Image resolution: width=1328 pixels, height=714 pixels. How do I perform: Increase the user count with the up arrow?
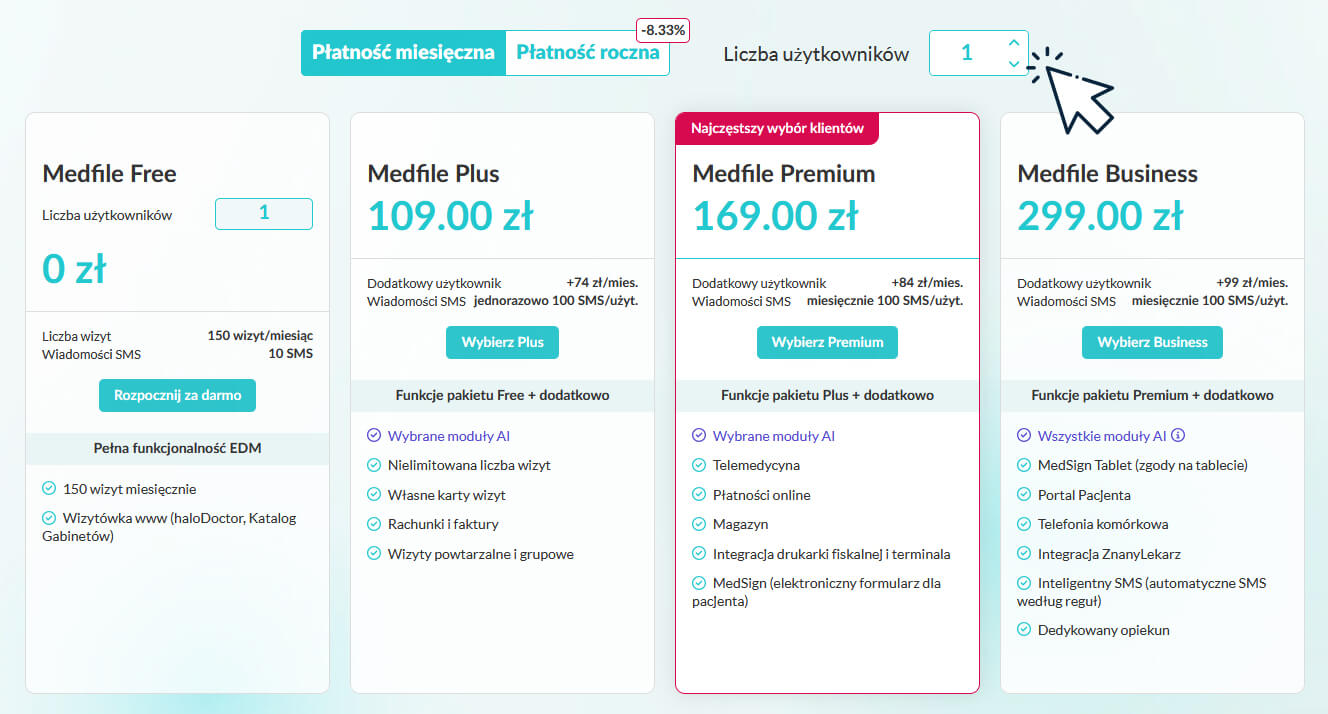click(1014, 42)
